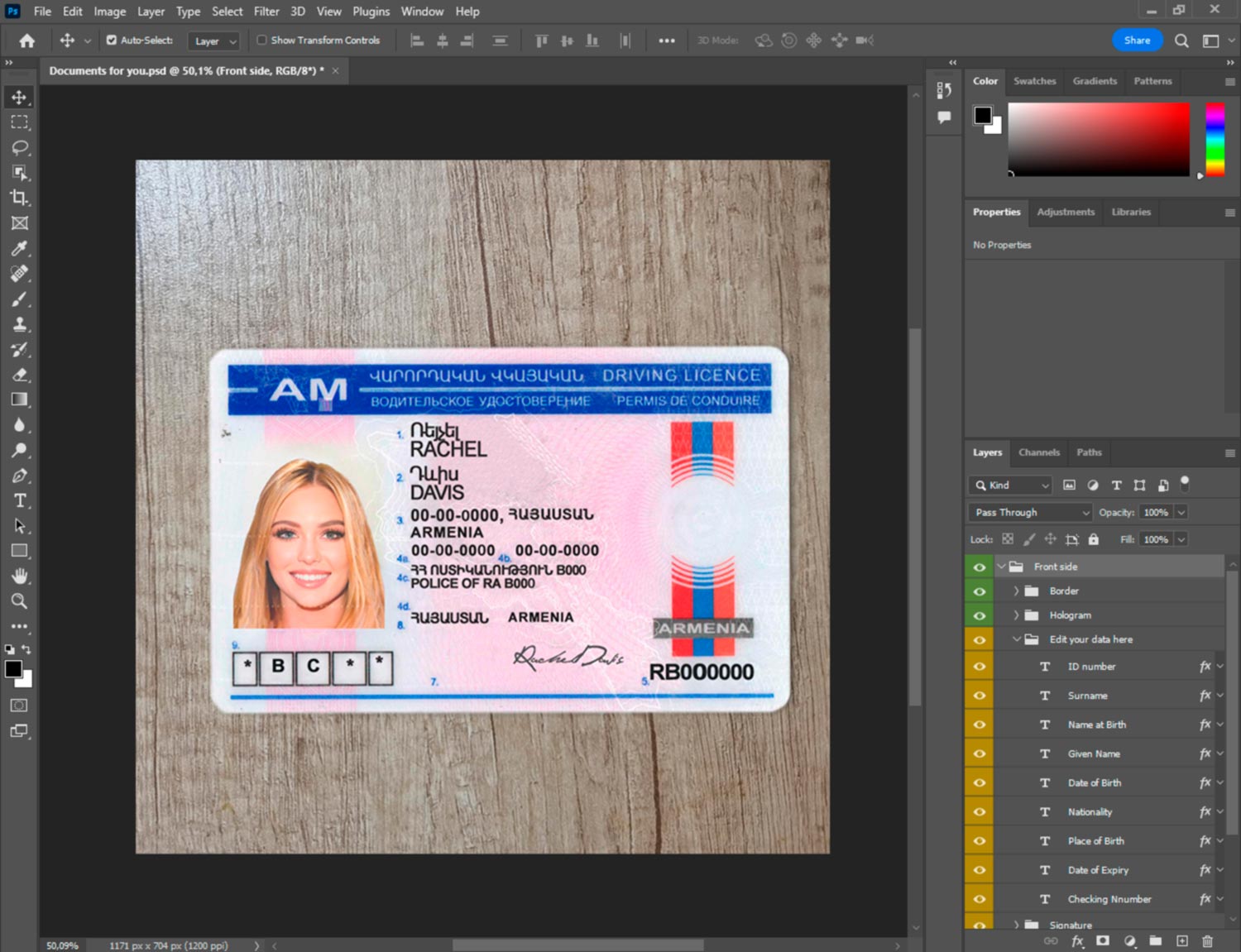Pick the Eyedropper tool
Image resolution: width=1241 pixels, height=952 pixels.
tap(20, 248)
